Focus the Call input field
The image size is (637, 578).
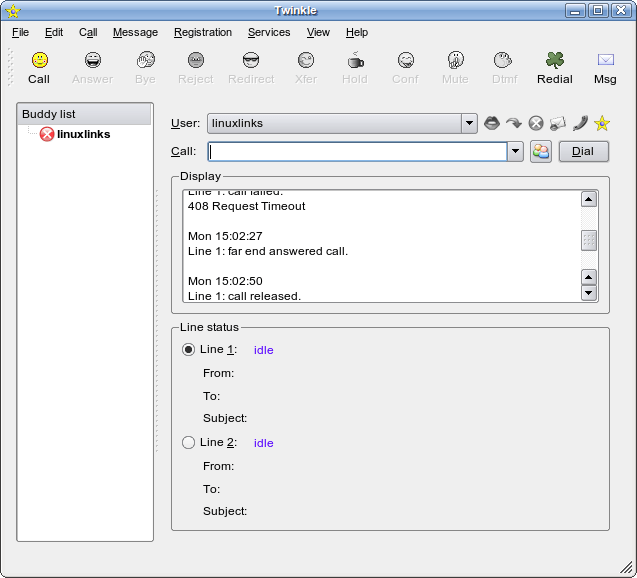point(357,152)
